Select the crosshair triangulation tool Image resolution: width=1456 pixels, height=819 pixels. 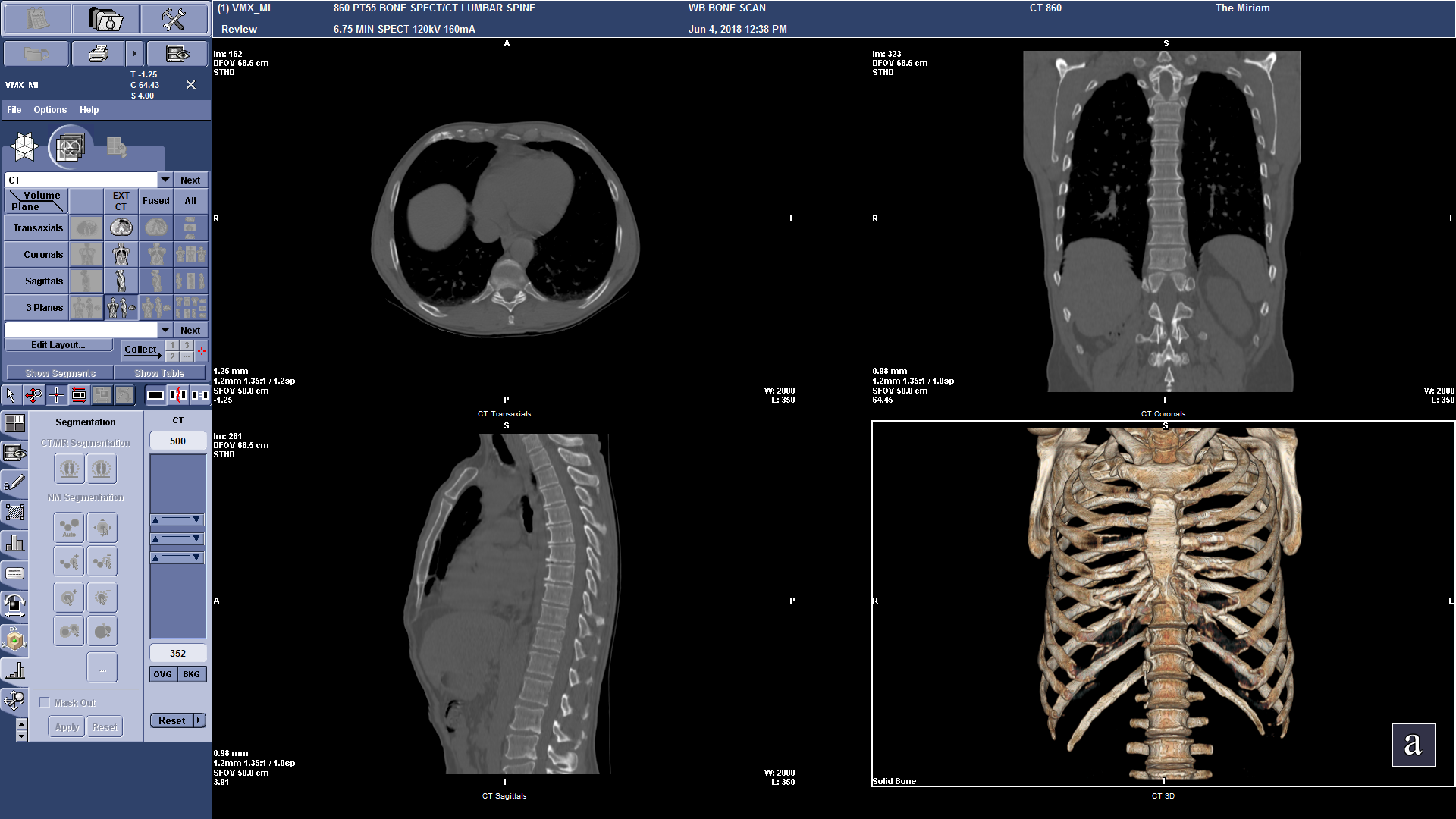click(x=56, y=395)
